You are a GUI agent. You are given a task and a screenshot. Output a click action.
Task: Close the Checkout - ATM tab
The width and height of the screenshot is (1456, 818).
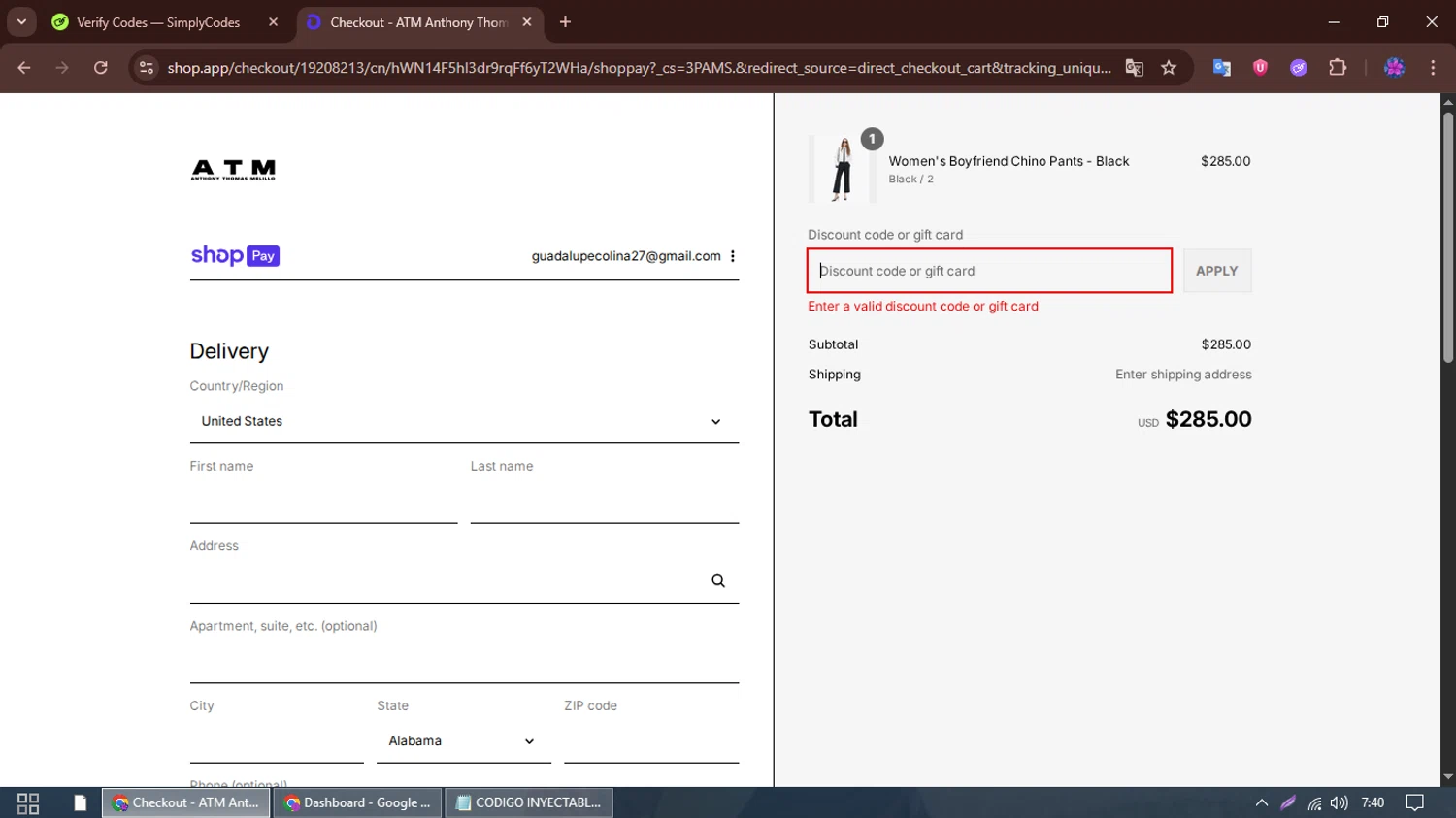(527, 22)
